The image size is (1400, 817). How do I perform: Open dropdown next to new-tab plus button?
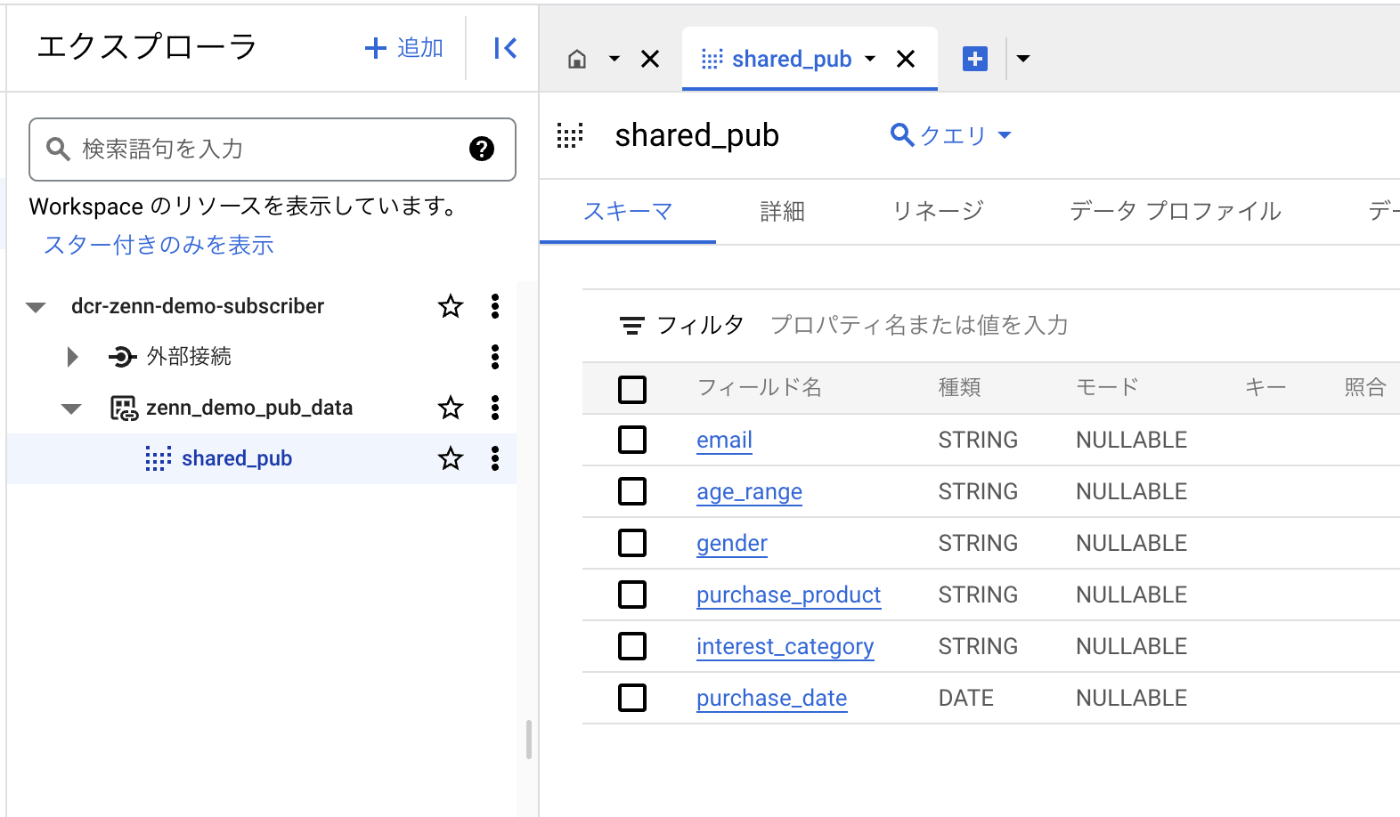1023,59
